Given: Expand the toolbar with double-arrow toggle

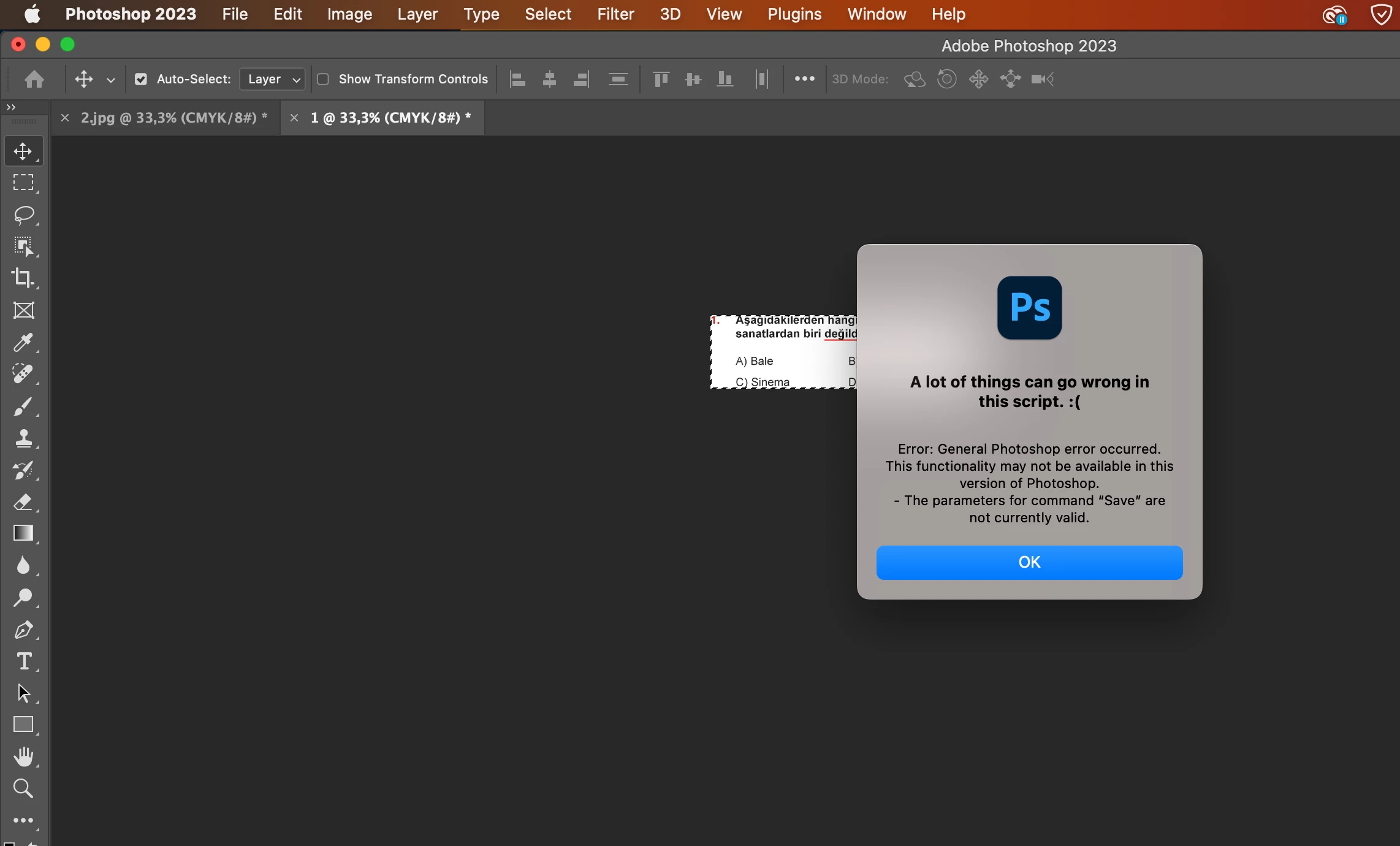Looking at the screenshot, I should click(11, 107).
